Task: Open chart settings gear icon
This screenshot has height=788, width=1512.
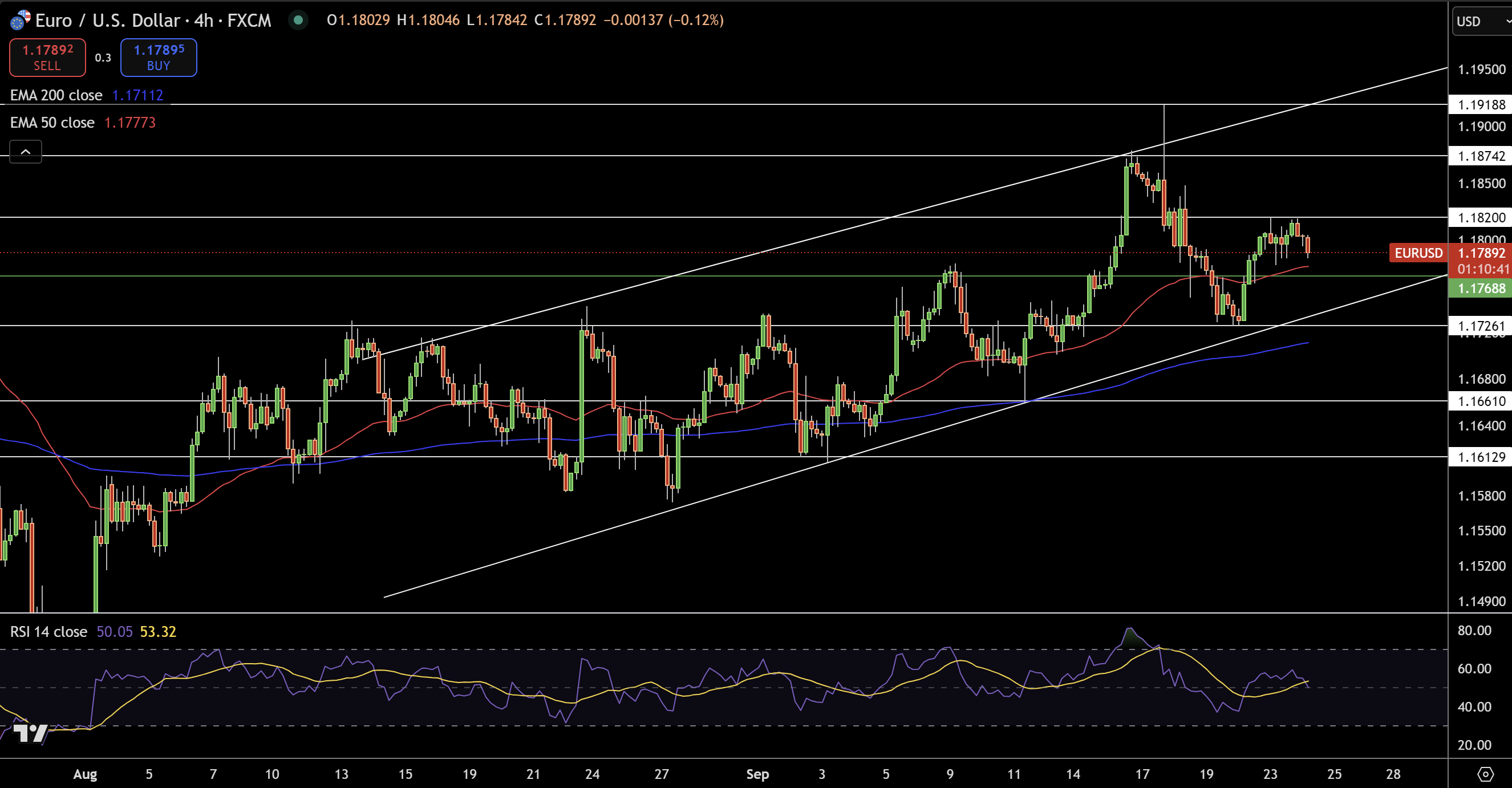Action: click(1486, 774)
